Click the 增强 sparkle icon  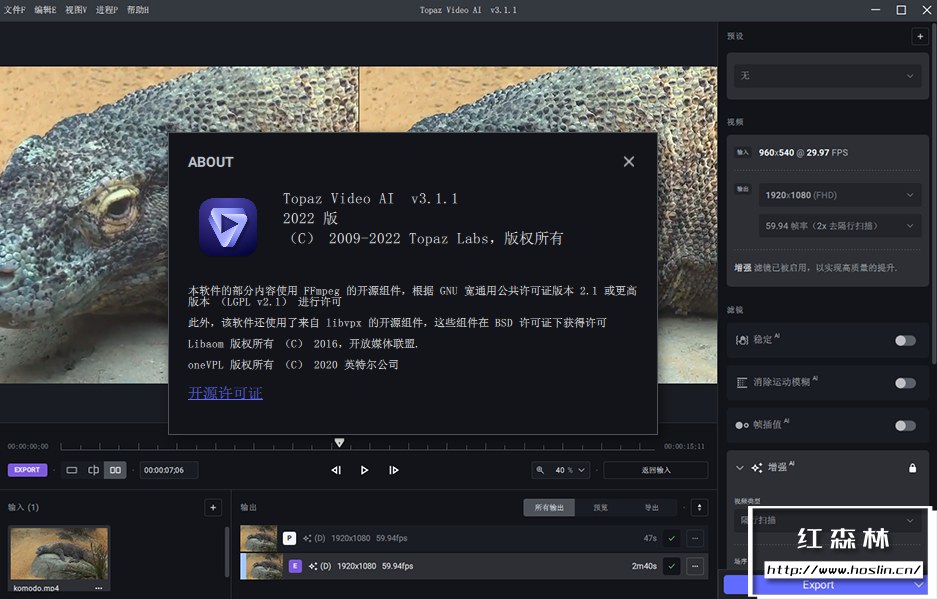point(757,467)
